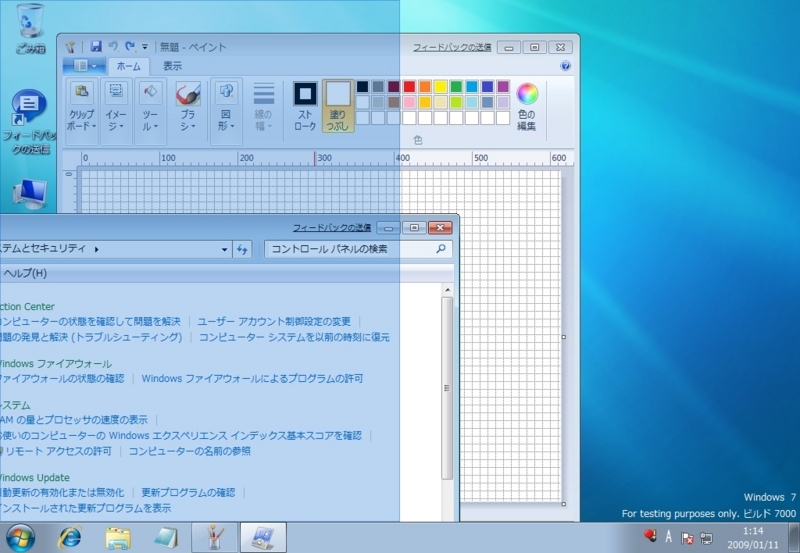The image size is (800, 553).
Task: Click the refresh button beside the address bar
Action: click(x=242, y=249)
